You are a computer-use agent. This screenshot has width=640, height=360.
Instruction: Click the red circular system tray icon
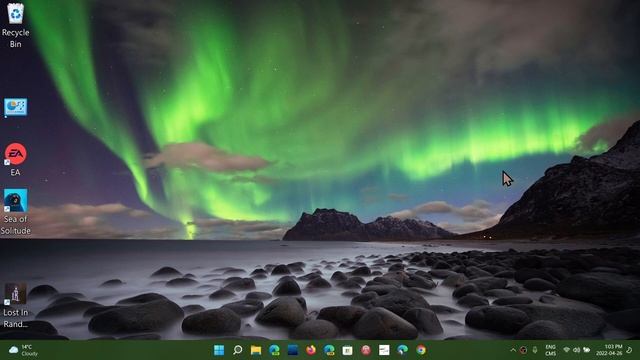523,350
